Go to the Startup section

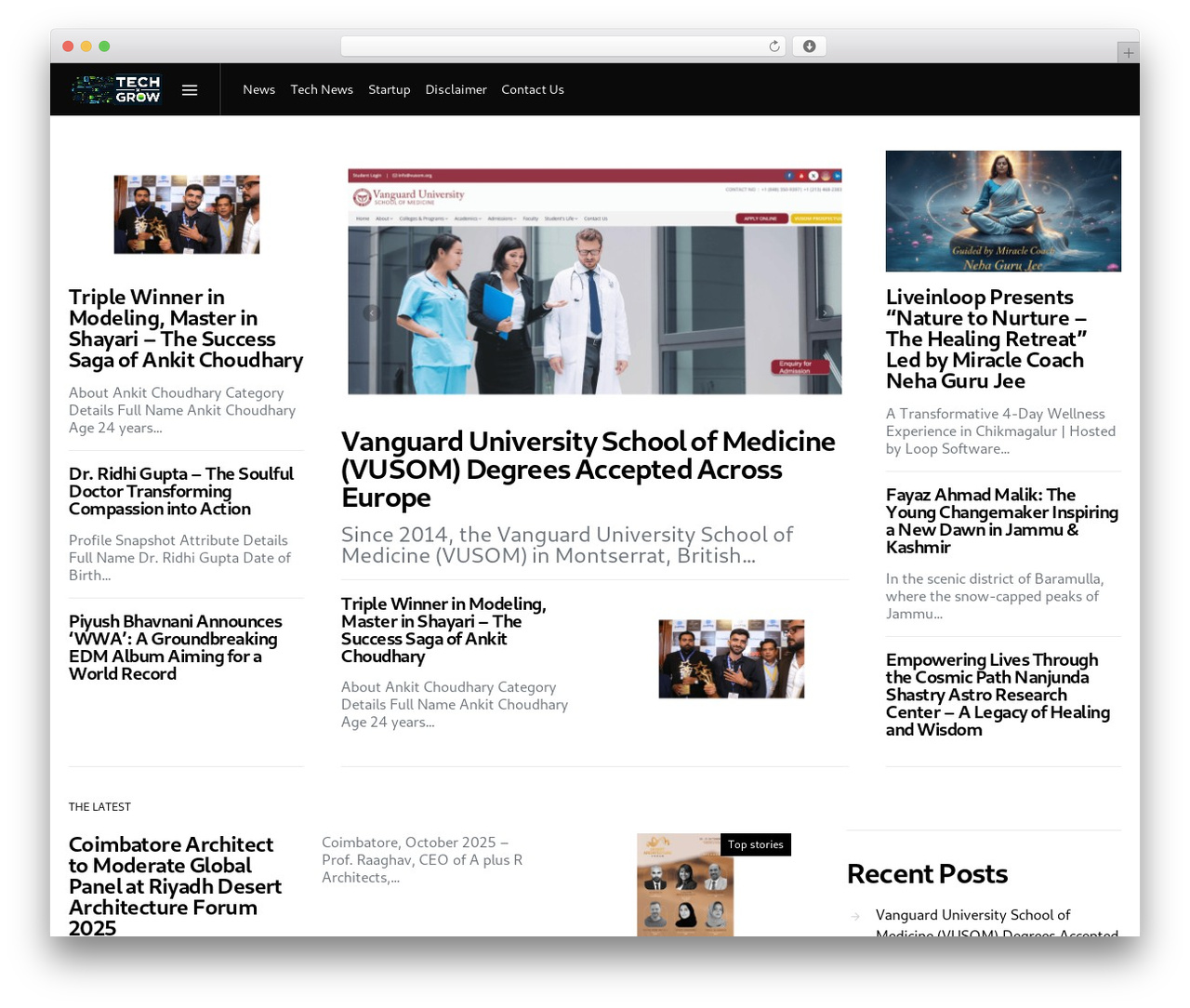389,89
